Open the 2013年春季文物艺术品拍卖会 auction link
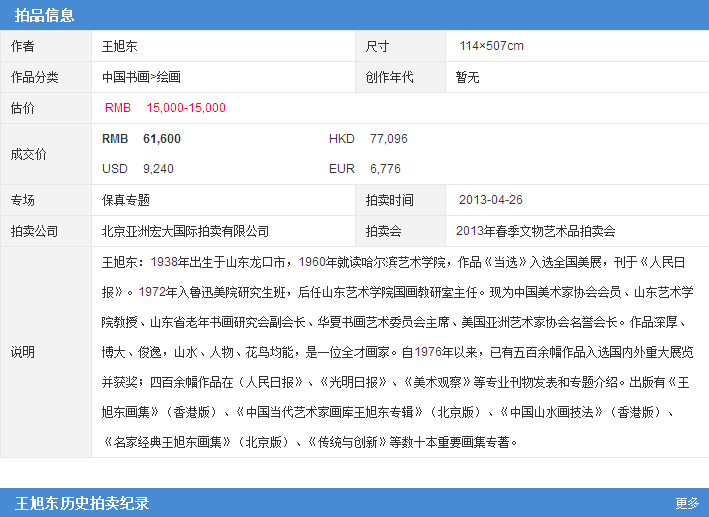Image resolution: width=709 pixels, height=517 pixels. [535, 231]
